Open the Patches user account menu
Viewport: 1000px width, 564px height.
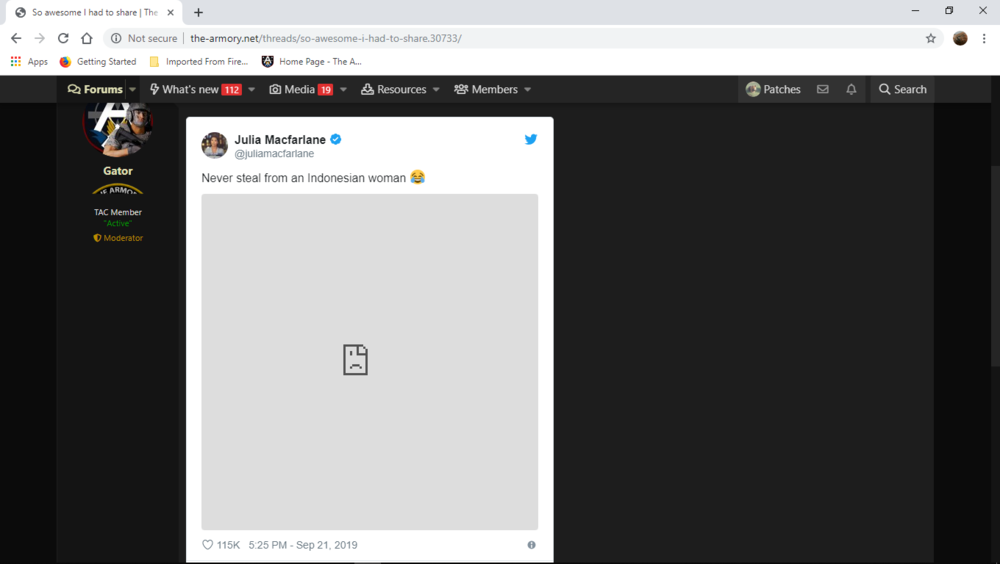point(773,89)
